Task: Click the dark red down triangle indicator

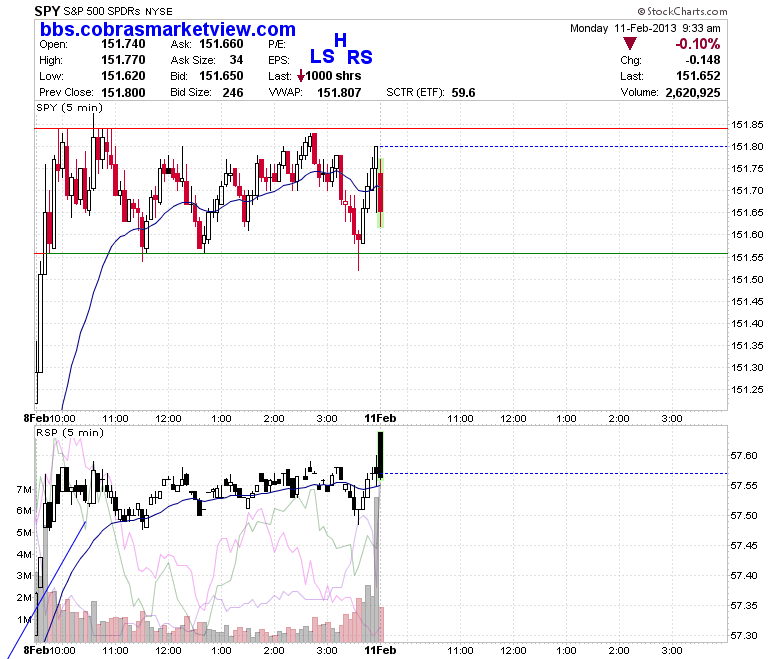Action: tap(630, 44)
